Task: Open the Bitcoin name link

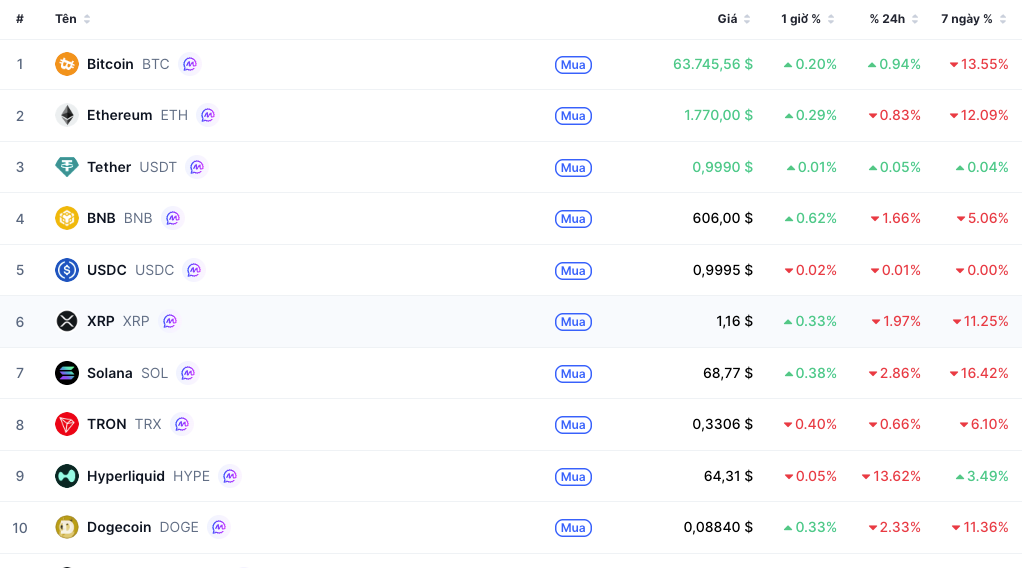Action: [x=110, y=64]
